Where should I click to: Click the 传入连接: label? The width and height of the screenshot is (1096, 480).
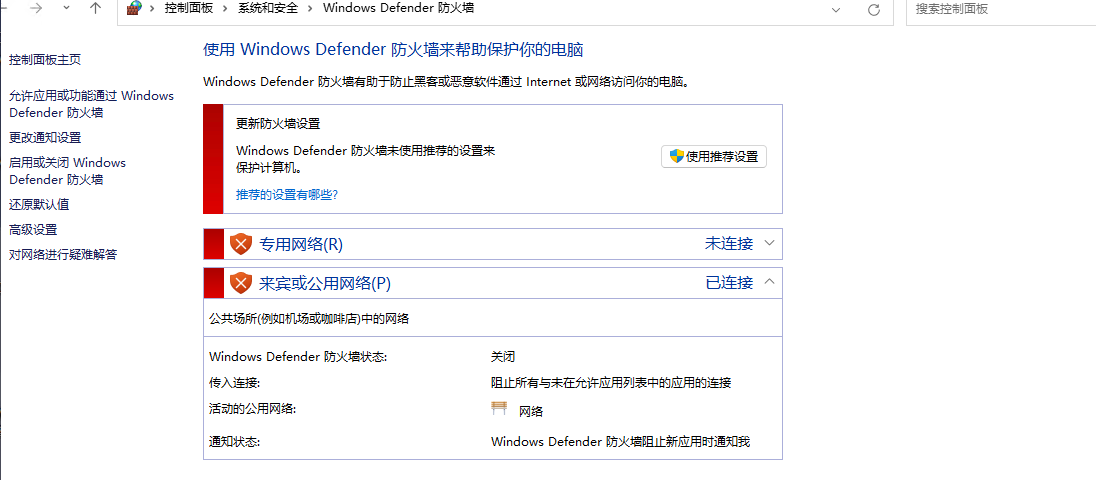[233, 383]
